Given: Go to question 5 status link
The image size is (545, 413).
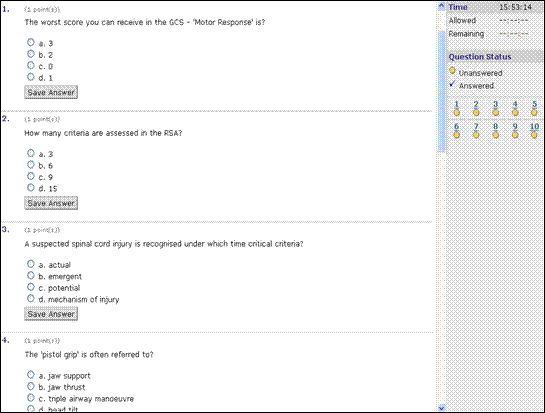Looking at the screenshot, I should tap(534, 104).
